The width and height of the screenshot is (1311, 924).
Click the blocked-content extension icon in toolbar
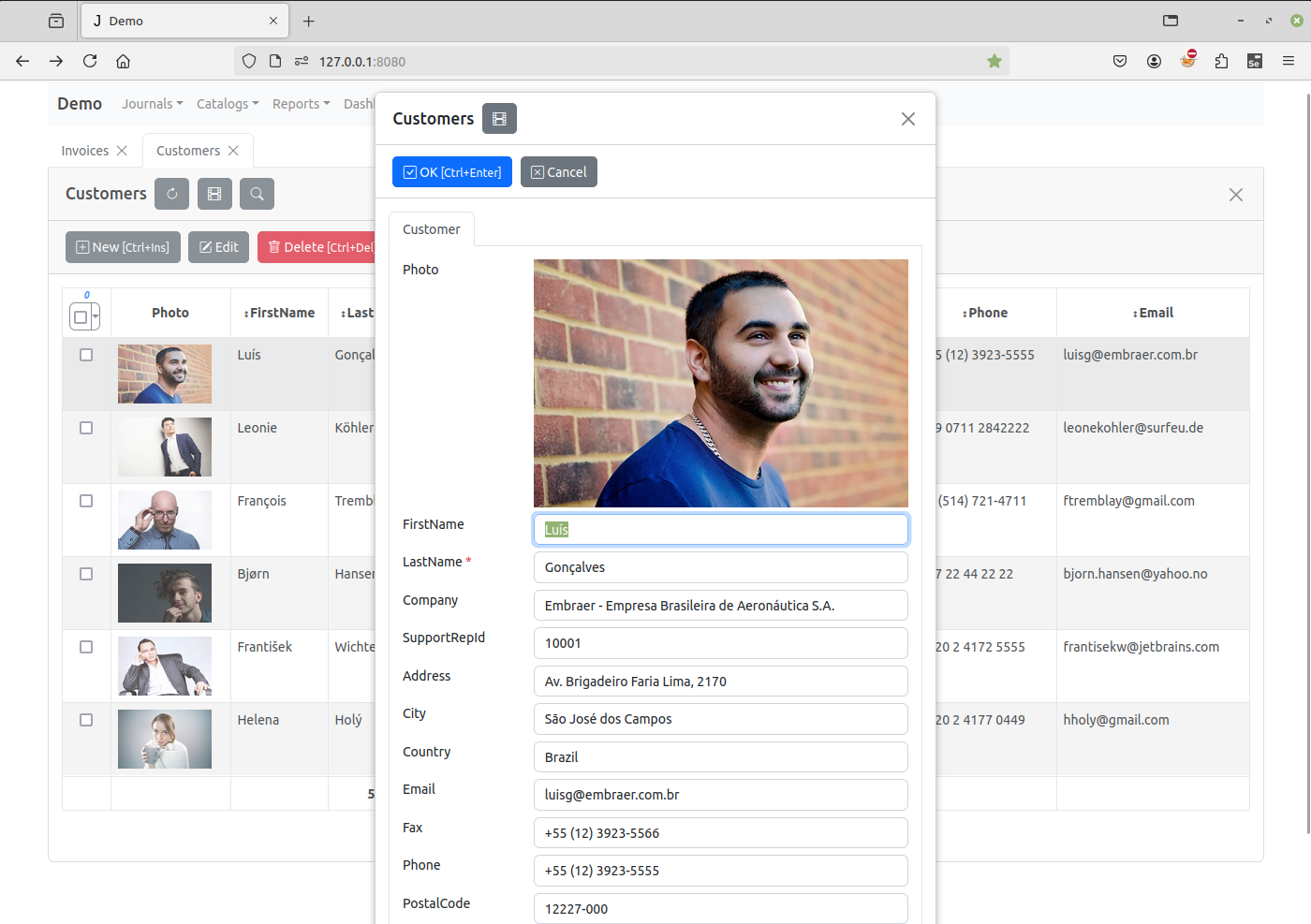(1188, 60)
